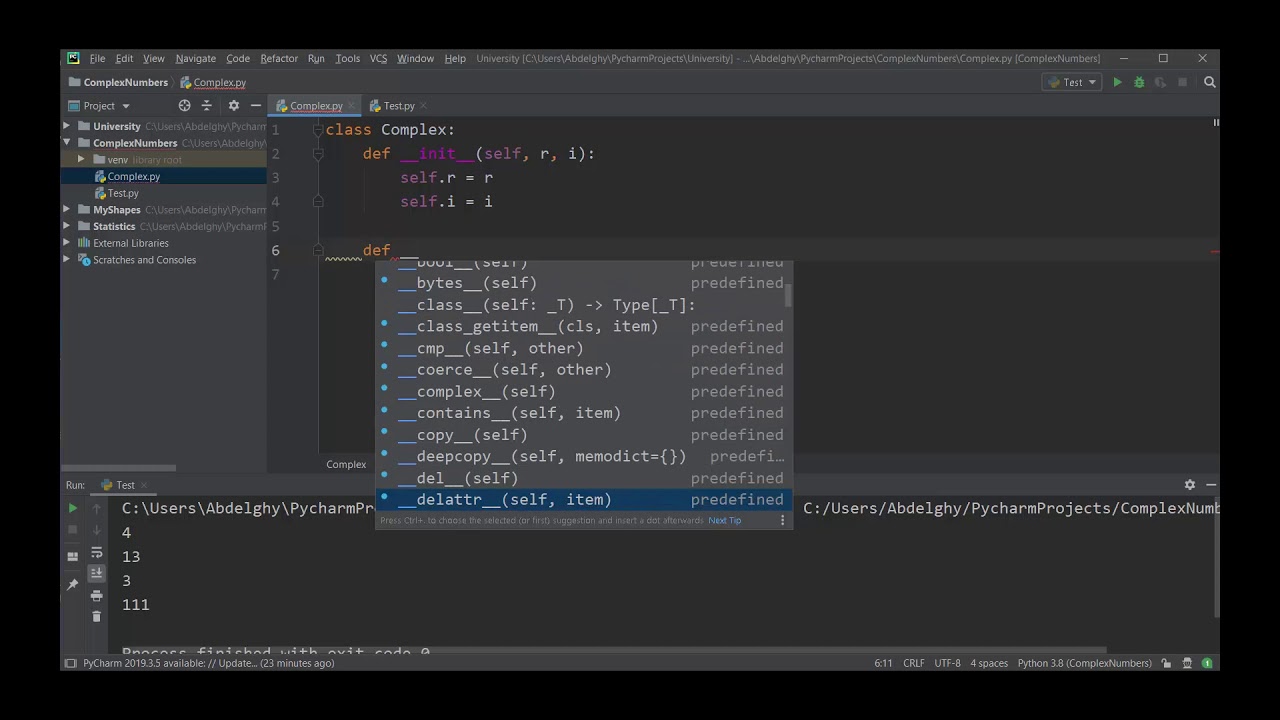Expand the venv folder
Image resolution: width=1280 pixels, height=720 pixels.
(x=82, y=160)
